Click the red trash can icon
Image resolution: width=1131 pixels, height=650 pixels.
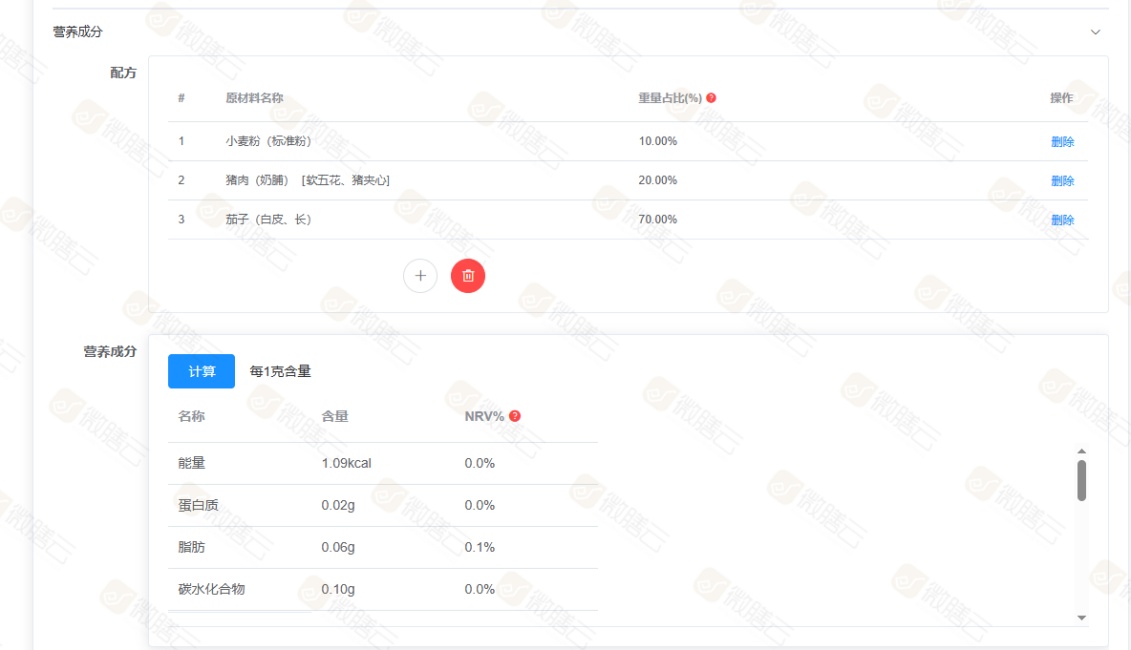click(x=468, y=276)
